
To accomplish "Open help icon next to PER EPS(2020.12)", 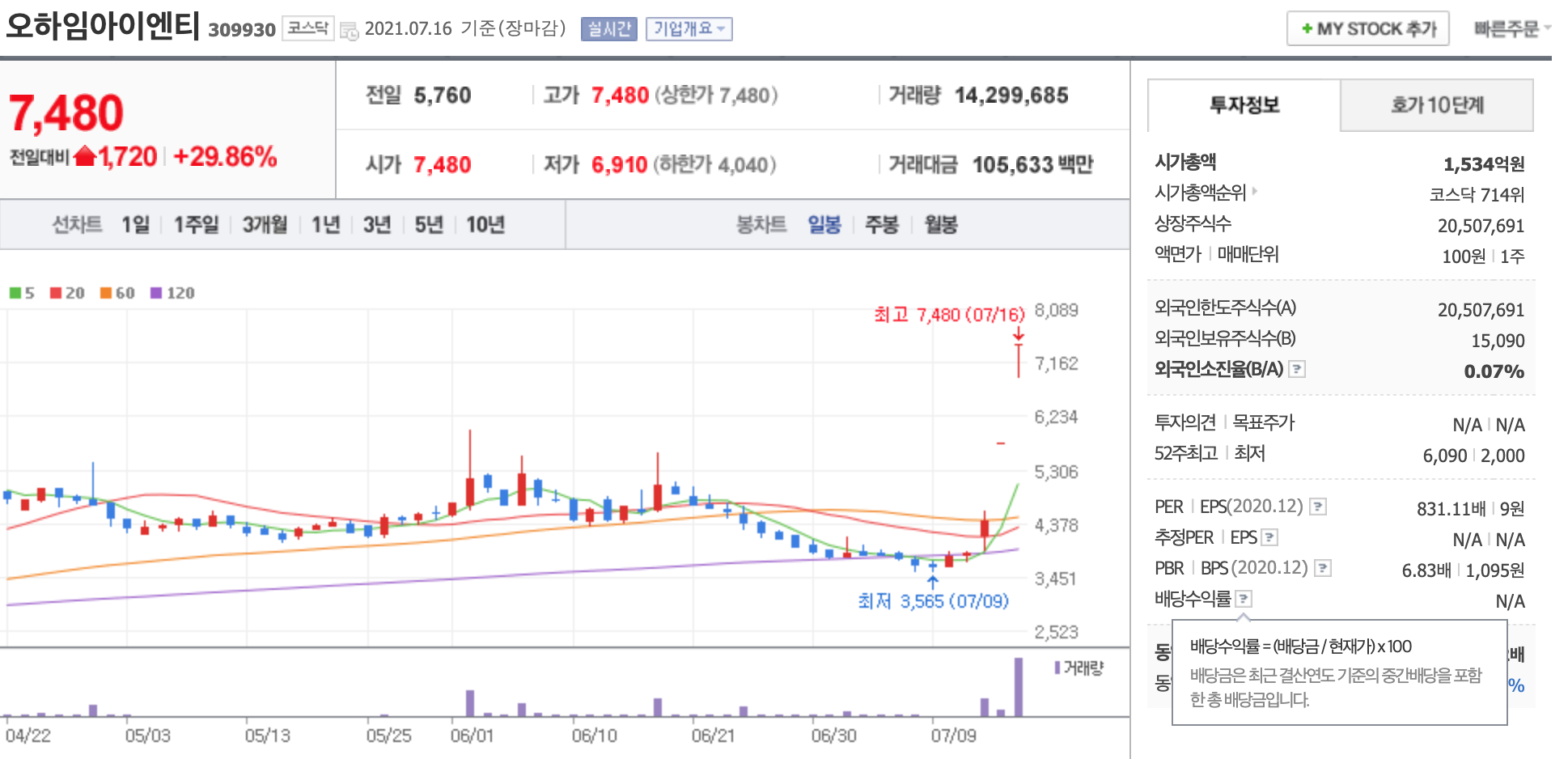I will (1318, 507).
